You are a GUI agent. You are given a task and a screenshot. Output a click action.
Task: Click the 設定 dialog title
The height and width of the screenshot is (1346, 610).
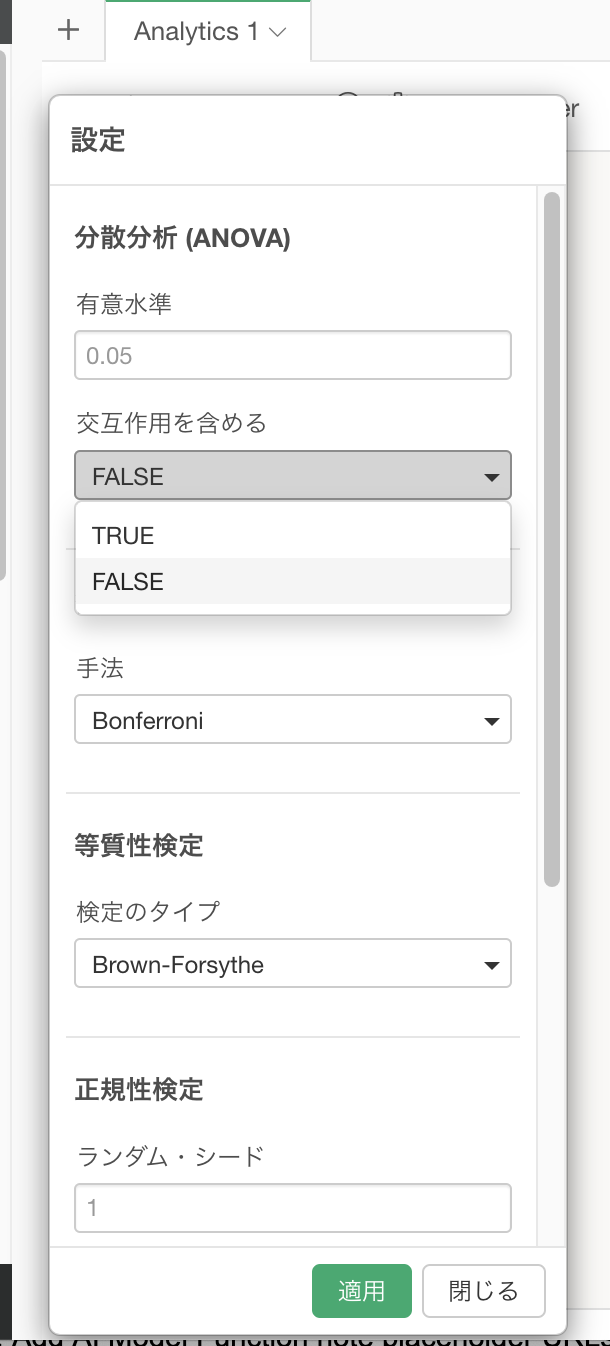(98, 140)
